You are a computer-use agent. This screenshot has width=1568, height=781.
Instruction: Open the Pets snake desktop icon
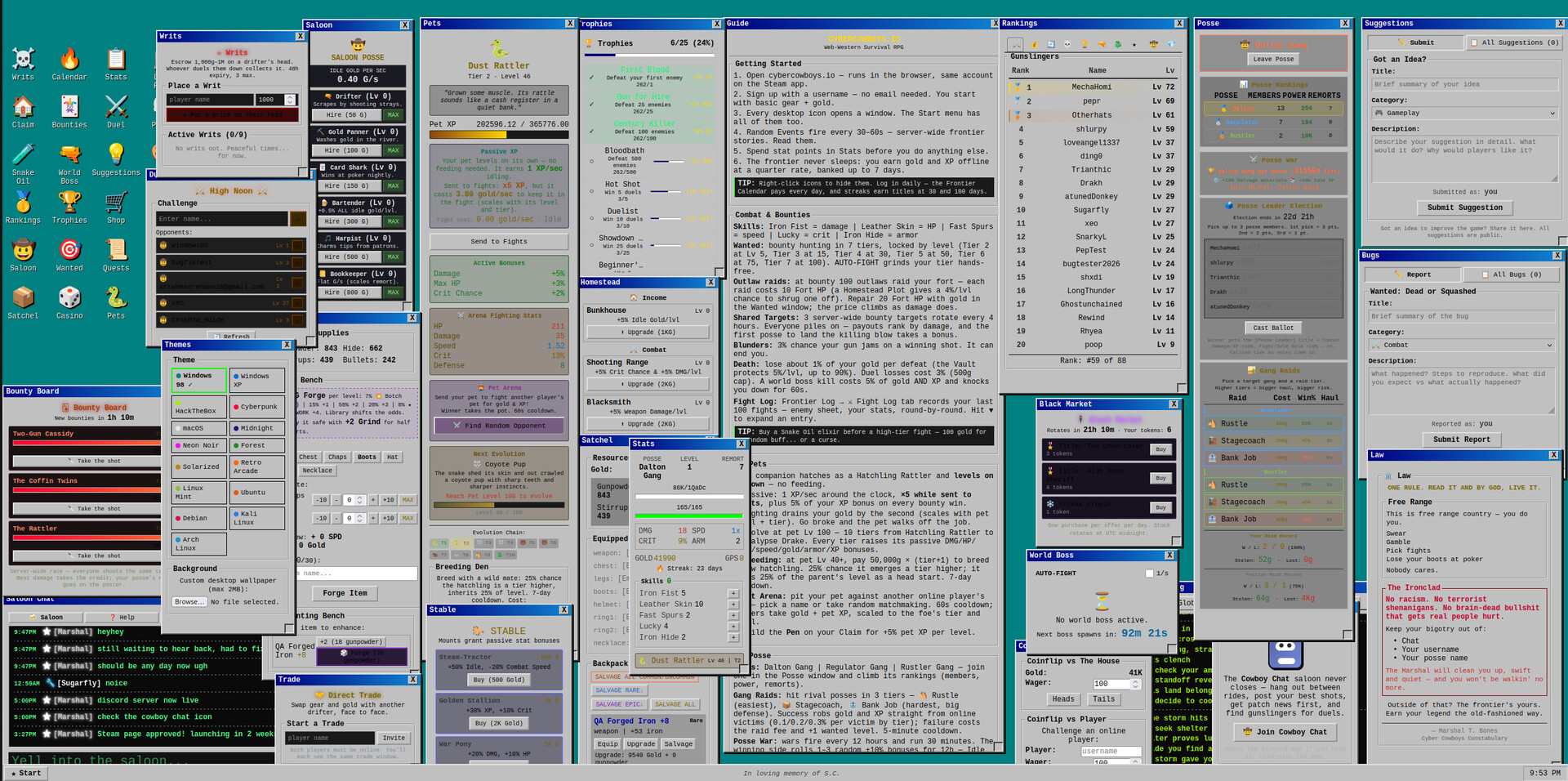pos(116,301)
